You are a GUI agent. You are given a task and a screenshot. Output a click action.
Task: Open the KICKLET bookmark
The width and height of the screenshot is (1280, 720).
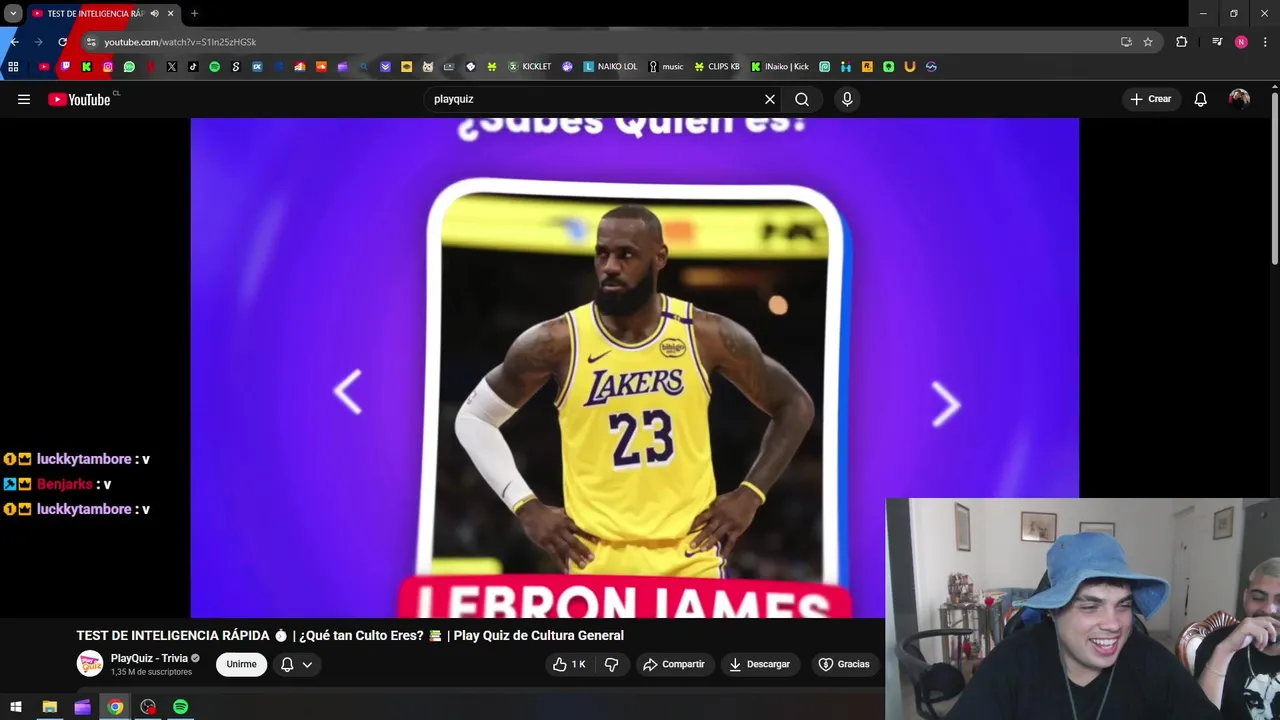click(x=530, y=67)
